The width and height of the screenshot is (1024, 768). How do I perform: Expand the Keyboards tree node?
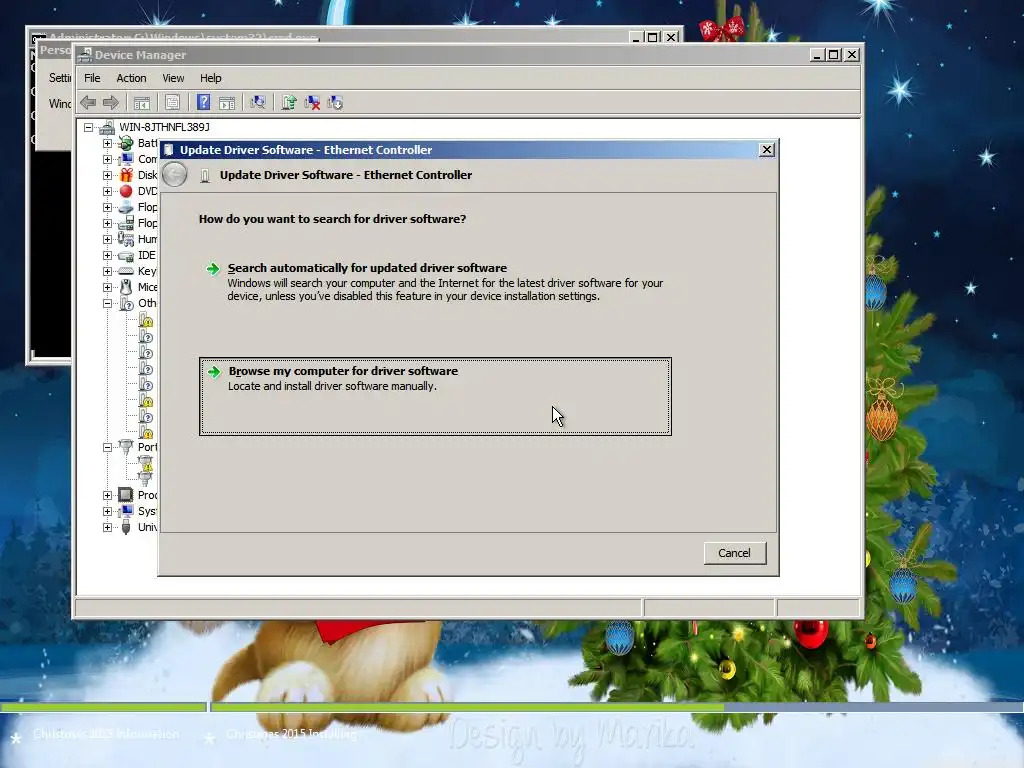pos(107,271)
